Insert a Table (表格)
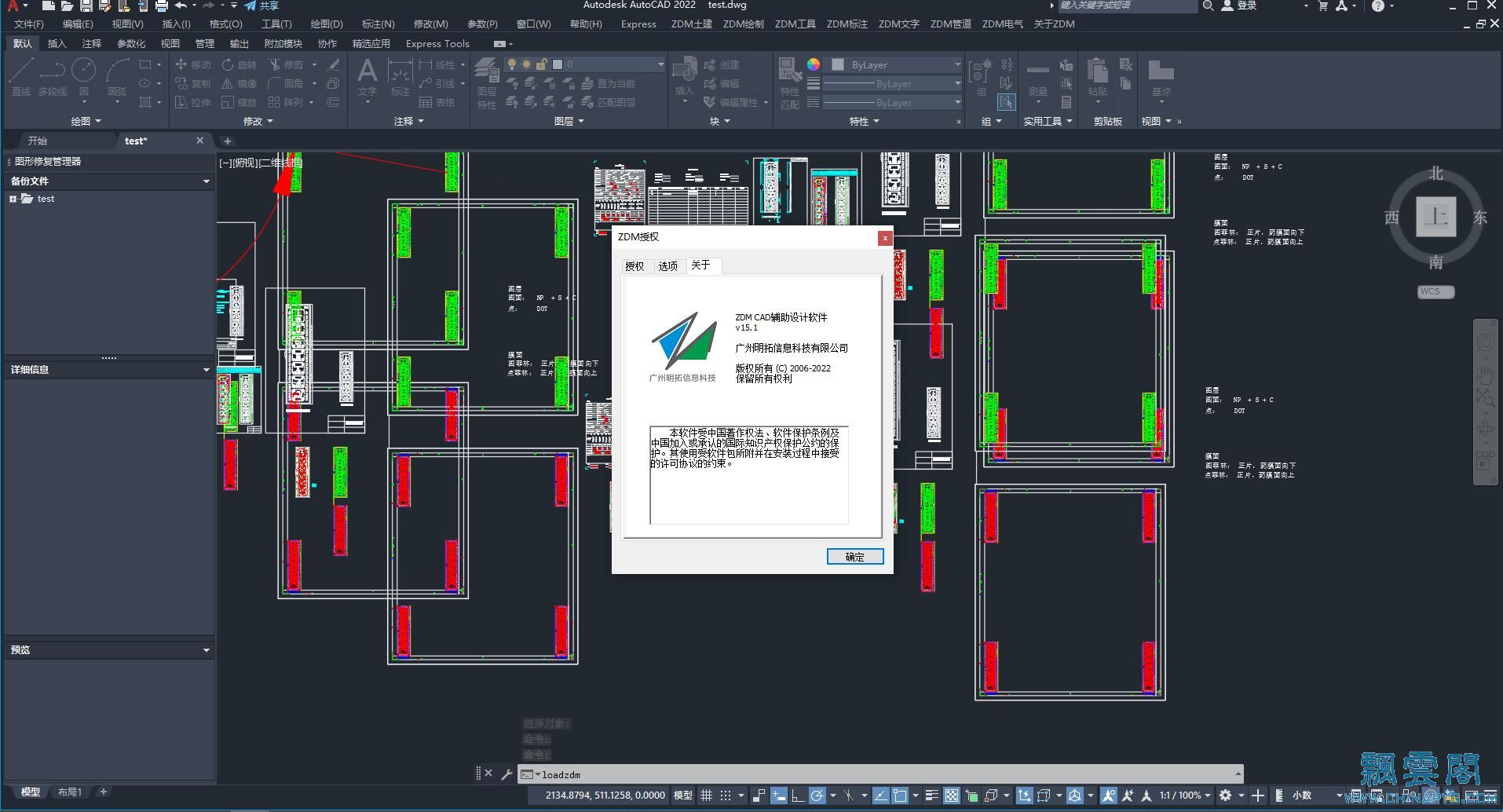The height and width of the screenshot is (812, 1503). (x=437, y=102)
